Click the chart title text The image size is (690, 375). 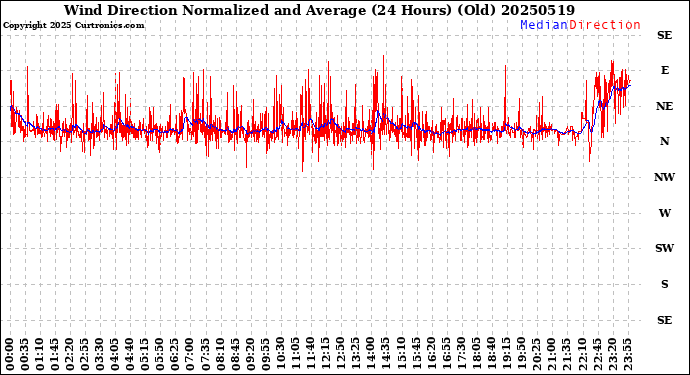[x=319, y=10]
